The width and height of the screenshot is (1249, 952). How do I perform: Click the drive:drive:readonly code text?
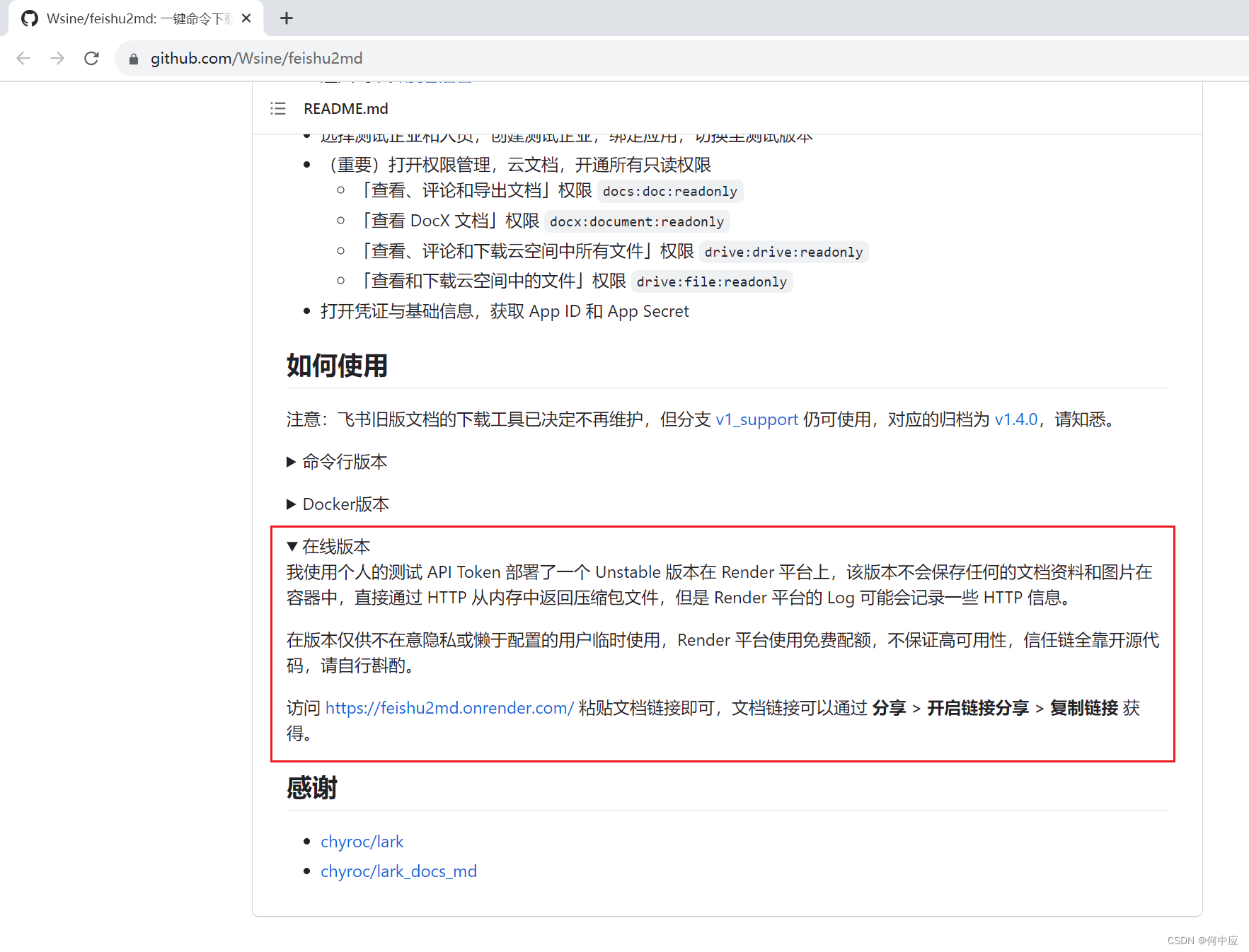tap(783, 252)
